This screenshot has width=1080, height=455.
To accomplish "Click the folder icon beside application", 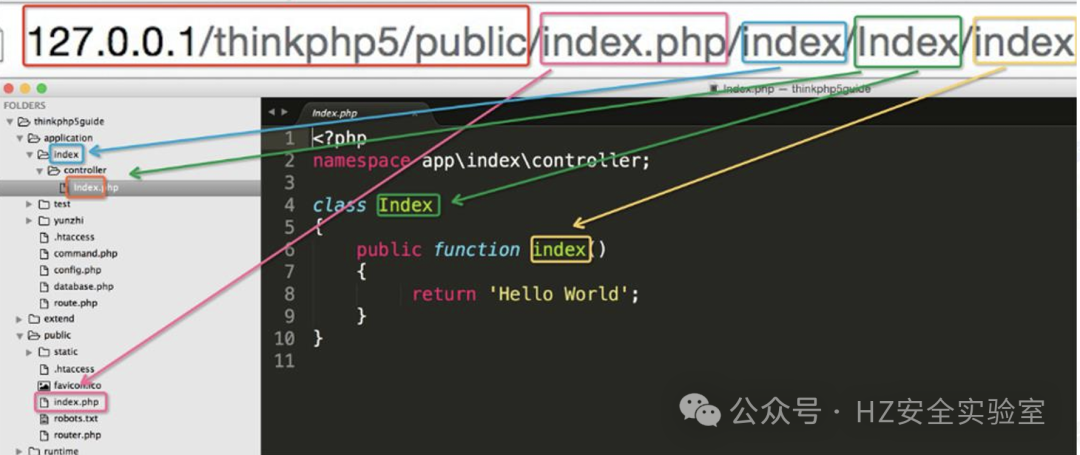I will (34, 138).
